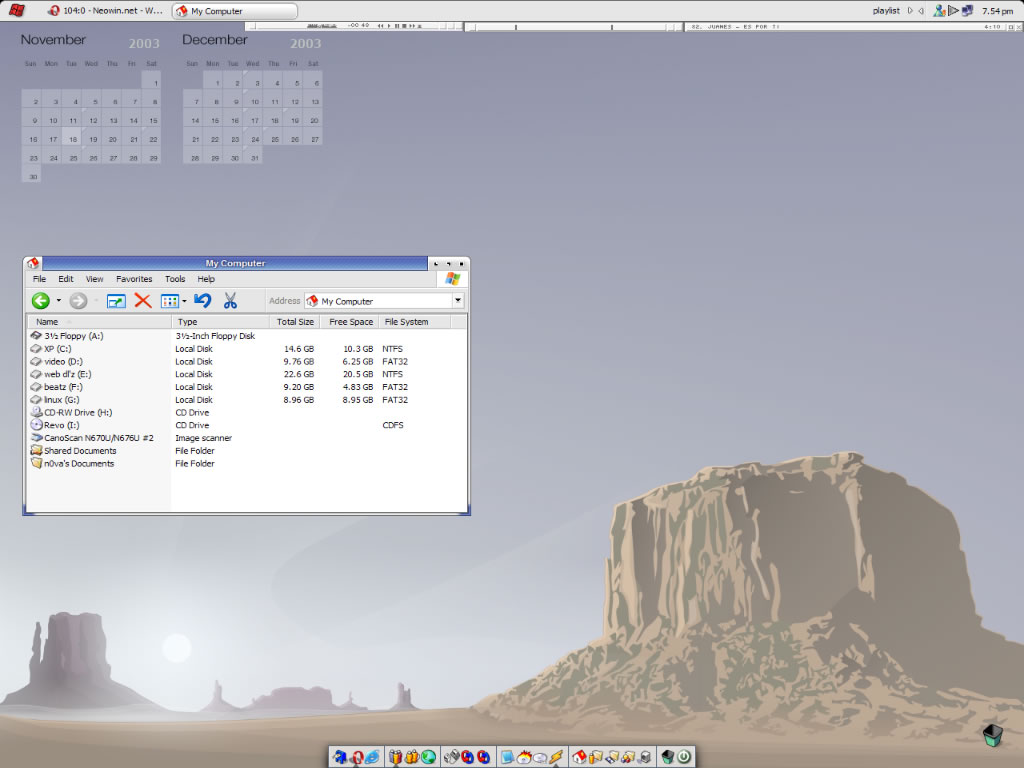Open the Tools menu
The height and width of the screenshot is (768, 1024).
tap(175, 280)
